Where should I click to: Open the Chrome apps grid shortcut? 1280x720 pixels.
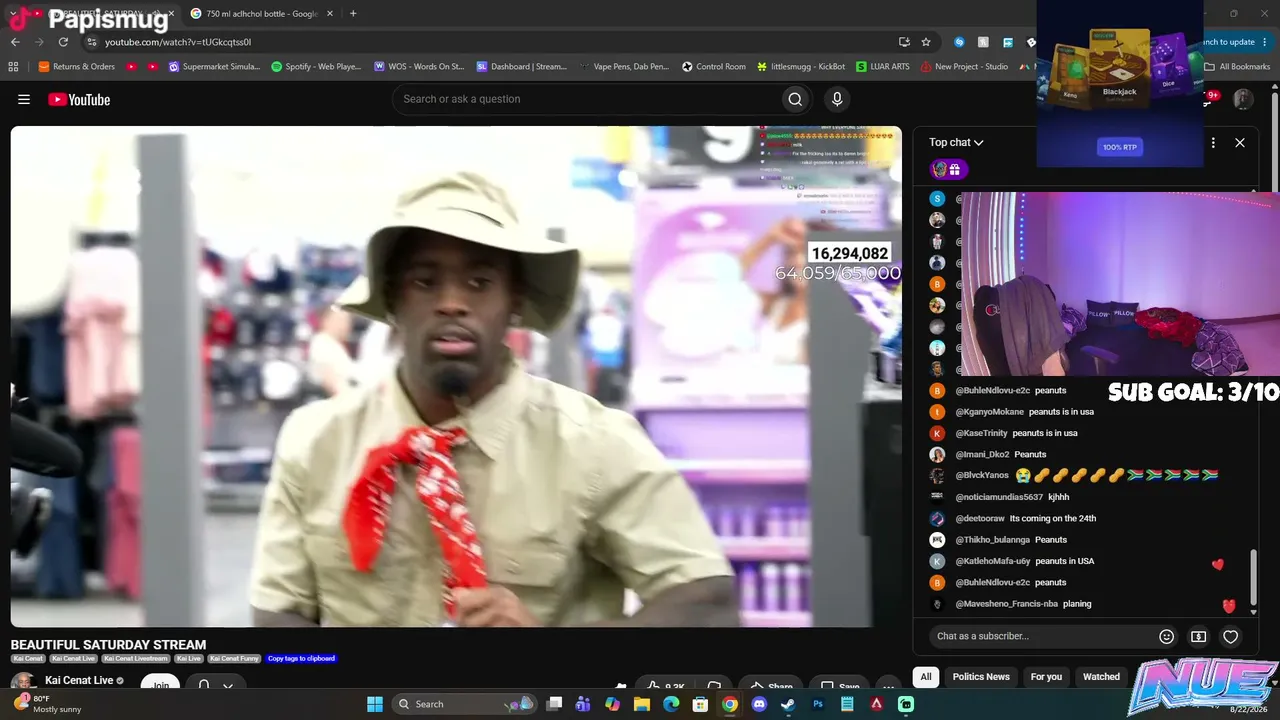click(x=13, y=67)
